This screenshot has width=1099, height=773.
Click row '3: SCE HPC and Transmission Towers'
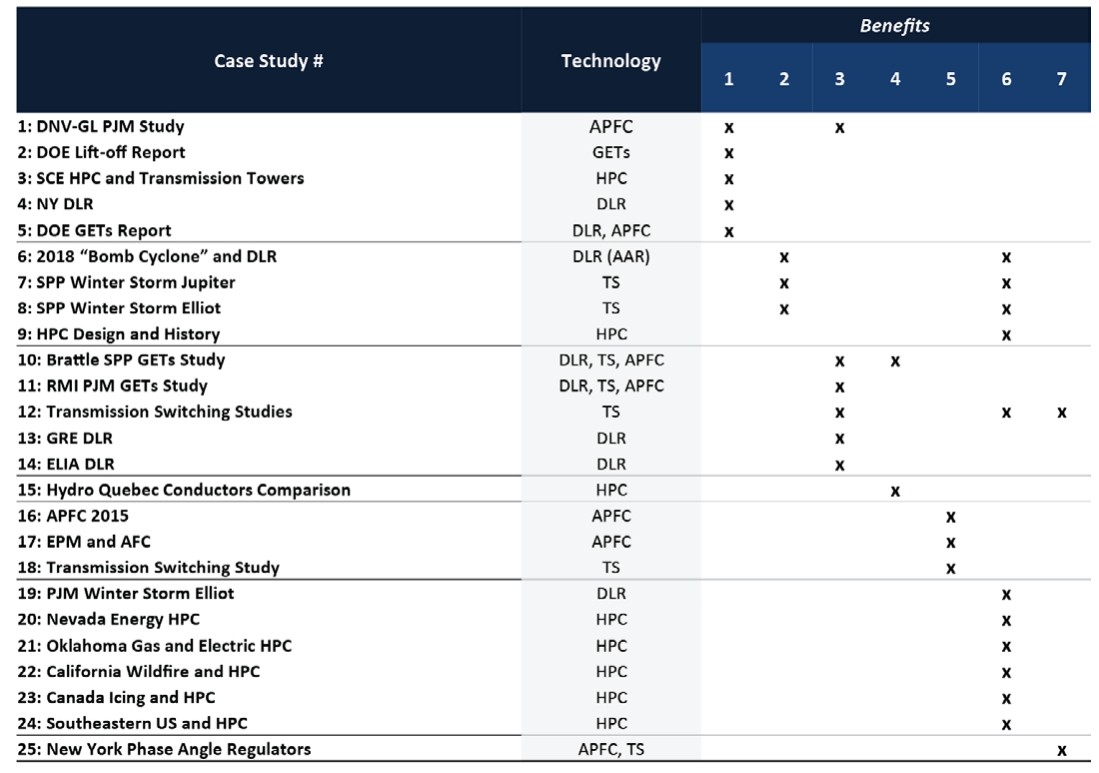click(x=554, y=179)
